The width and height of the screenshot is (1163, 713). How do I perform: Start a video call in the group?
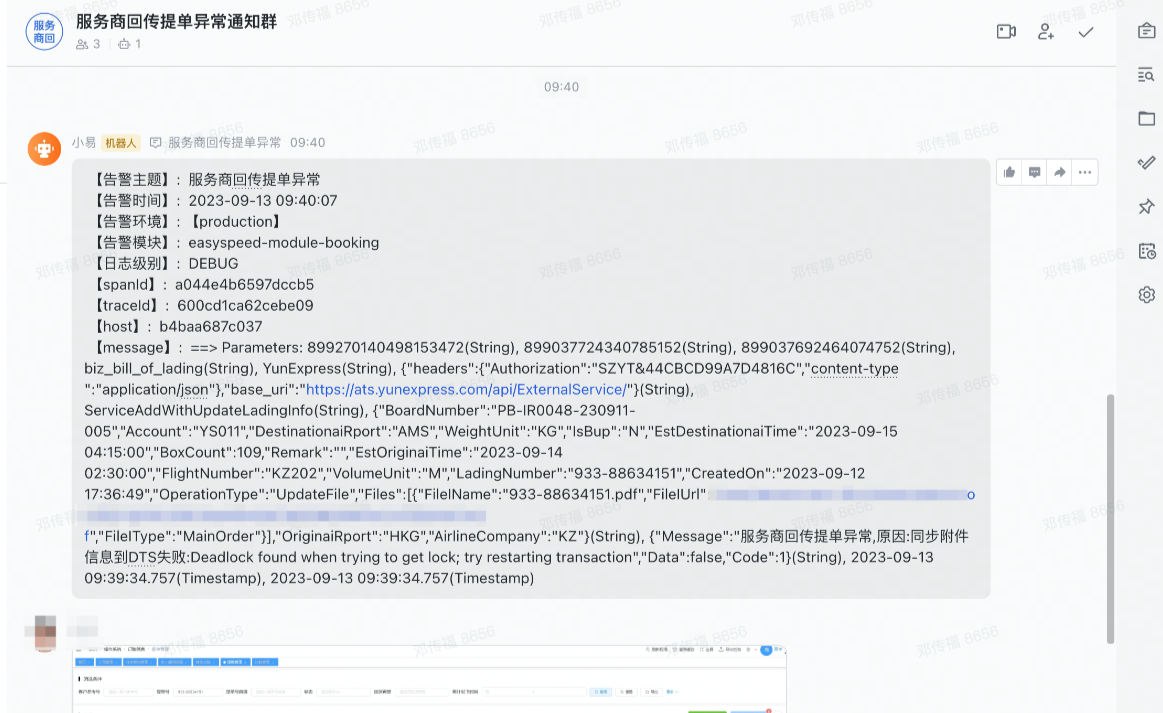coord(1006,32)
